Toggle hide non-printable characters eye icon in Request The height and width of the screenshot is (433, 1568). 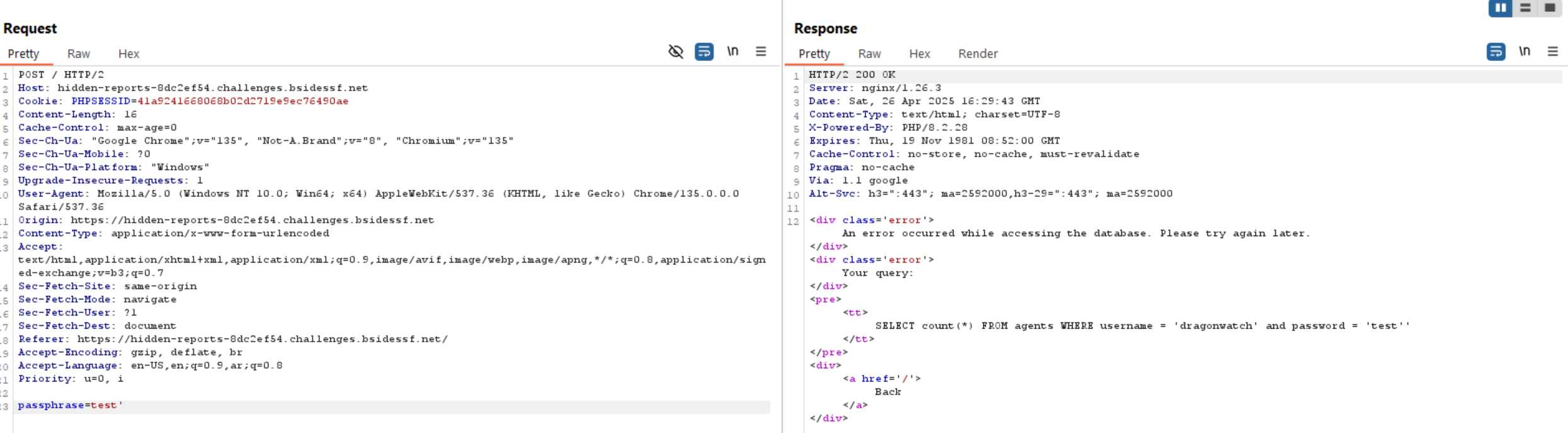(676, 52)
